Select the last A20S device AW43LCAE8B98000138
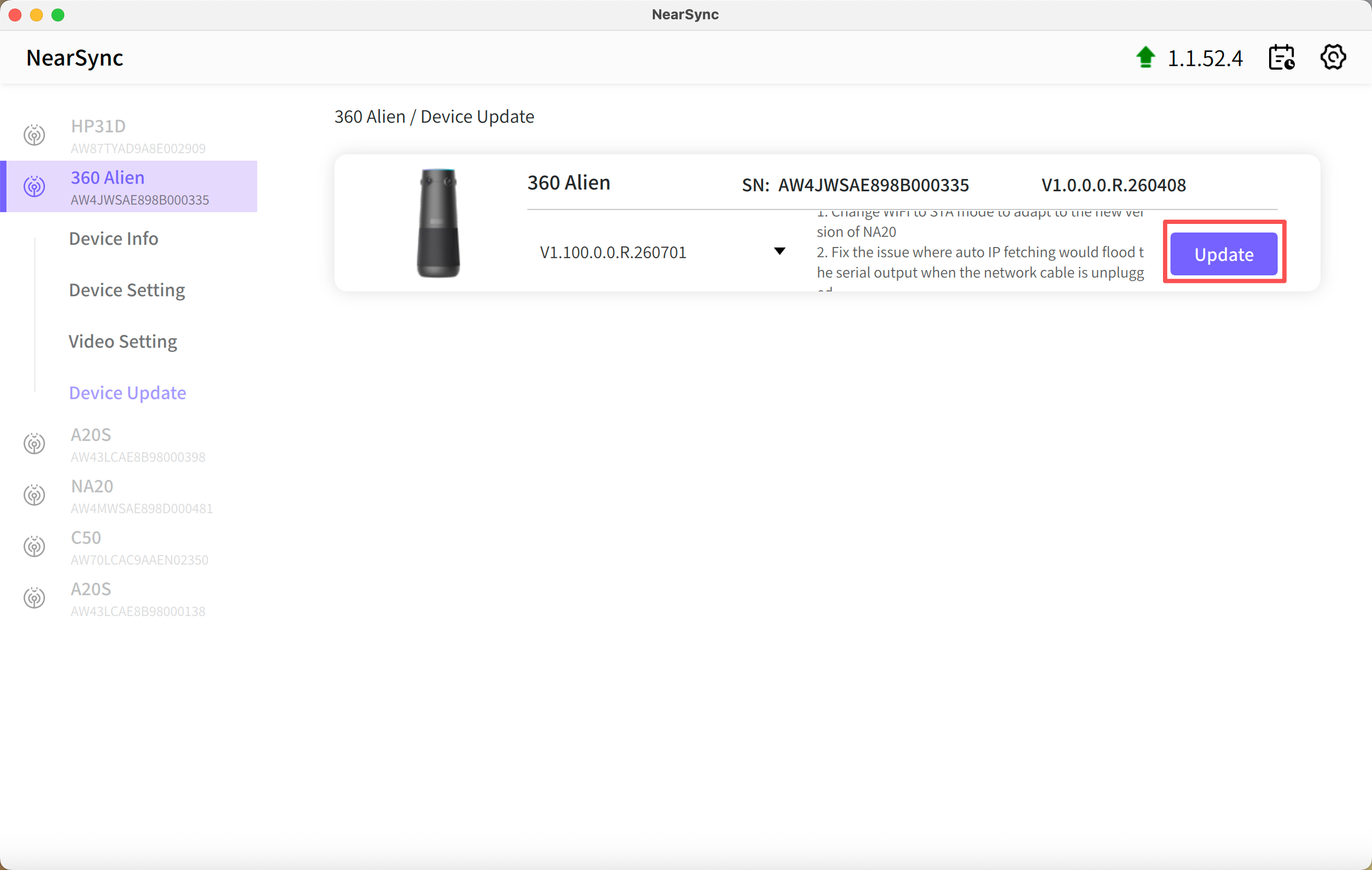This screenshot has width=1372, height=870. click(129, 598)
